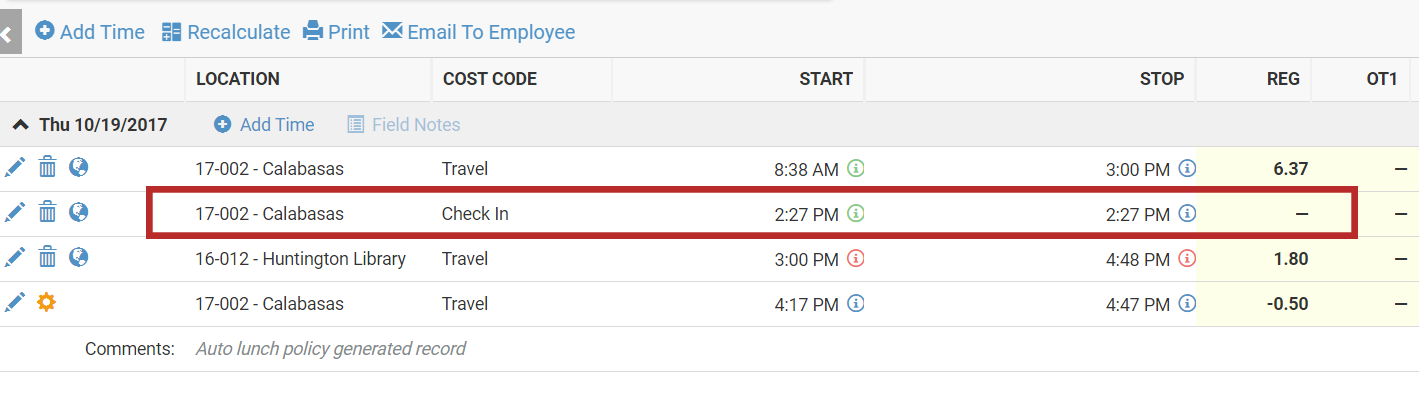Open map for Huntington Library record
The width and height of the screenshot is (1419, 407).
pos(79,257)
